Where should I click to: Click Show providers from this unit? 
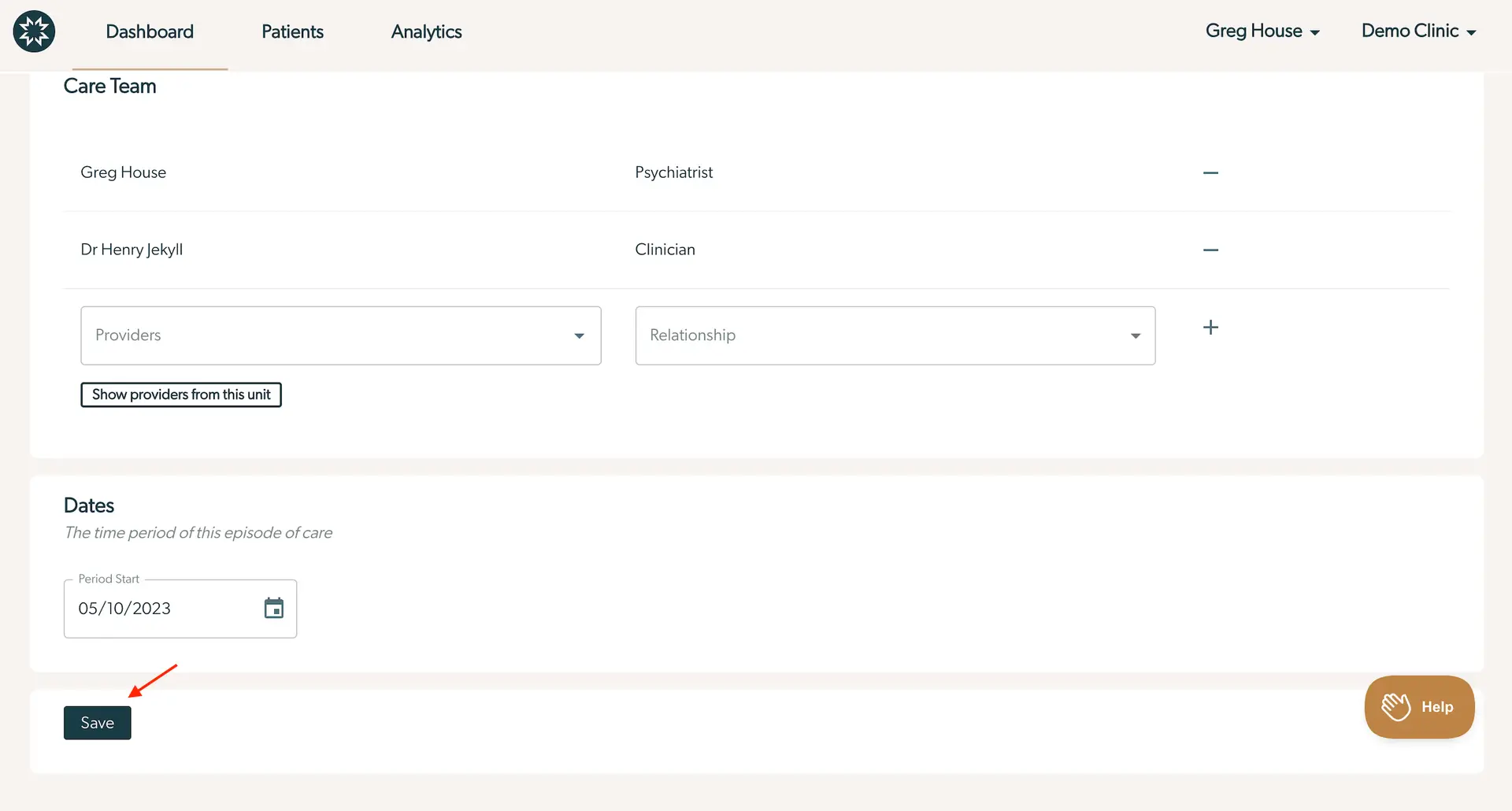click(180, 394)
